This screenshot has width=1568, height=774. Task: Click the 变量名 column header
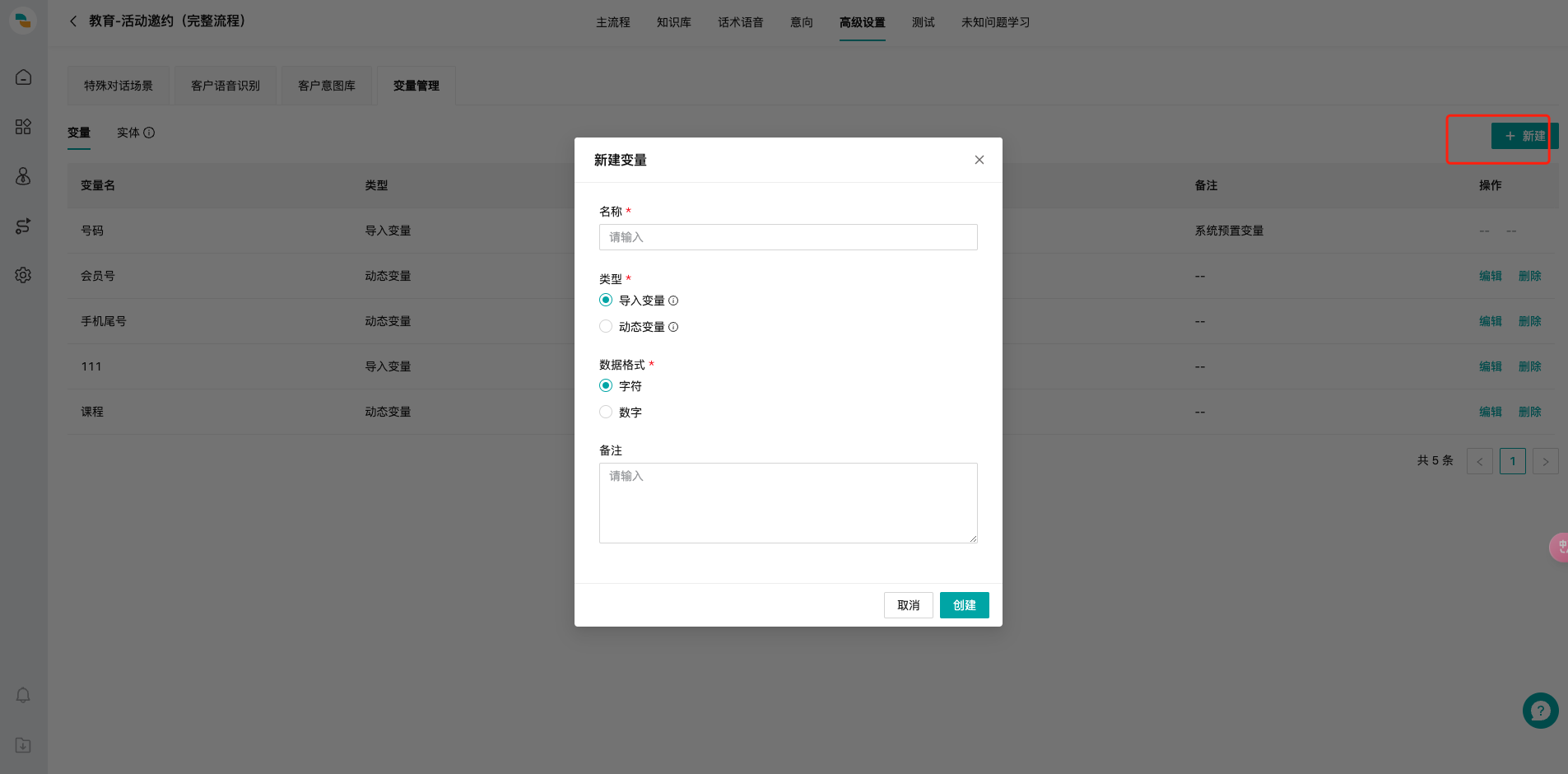click(98, 185)
